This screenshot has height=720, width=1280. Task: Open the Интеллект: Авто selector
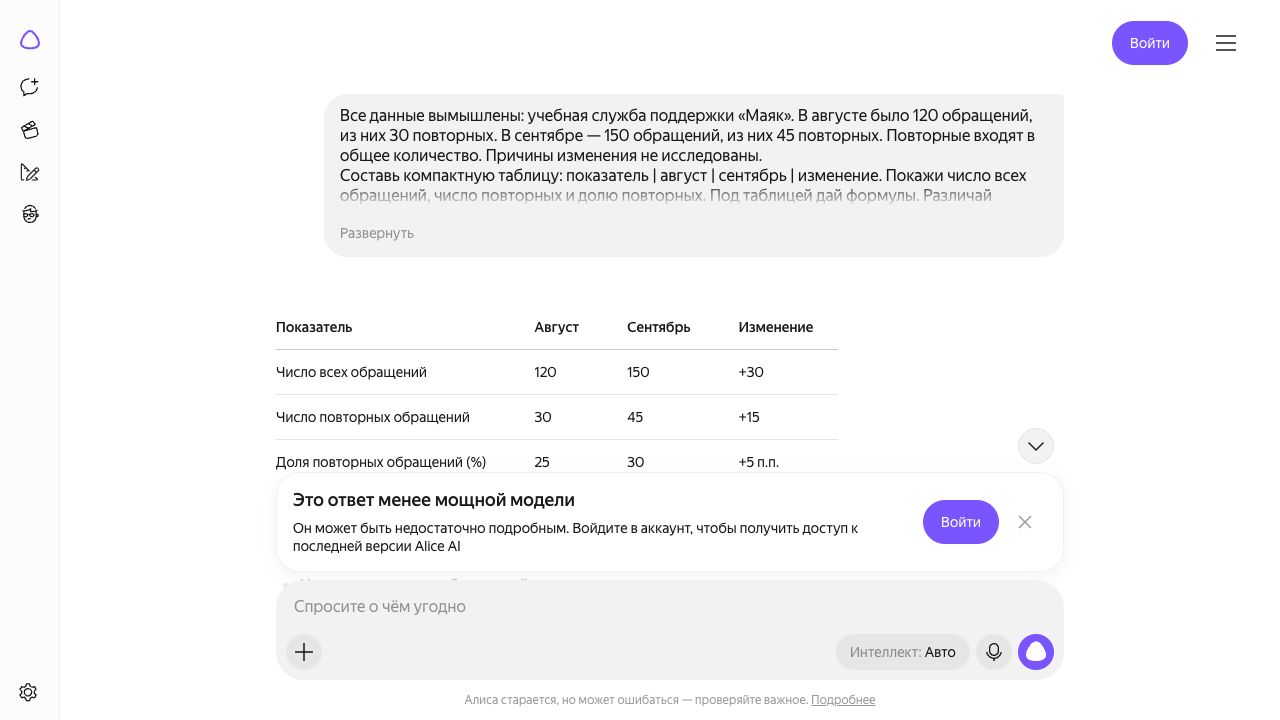click(x=903, y=652)
